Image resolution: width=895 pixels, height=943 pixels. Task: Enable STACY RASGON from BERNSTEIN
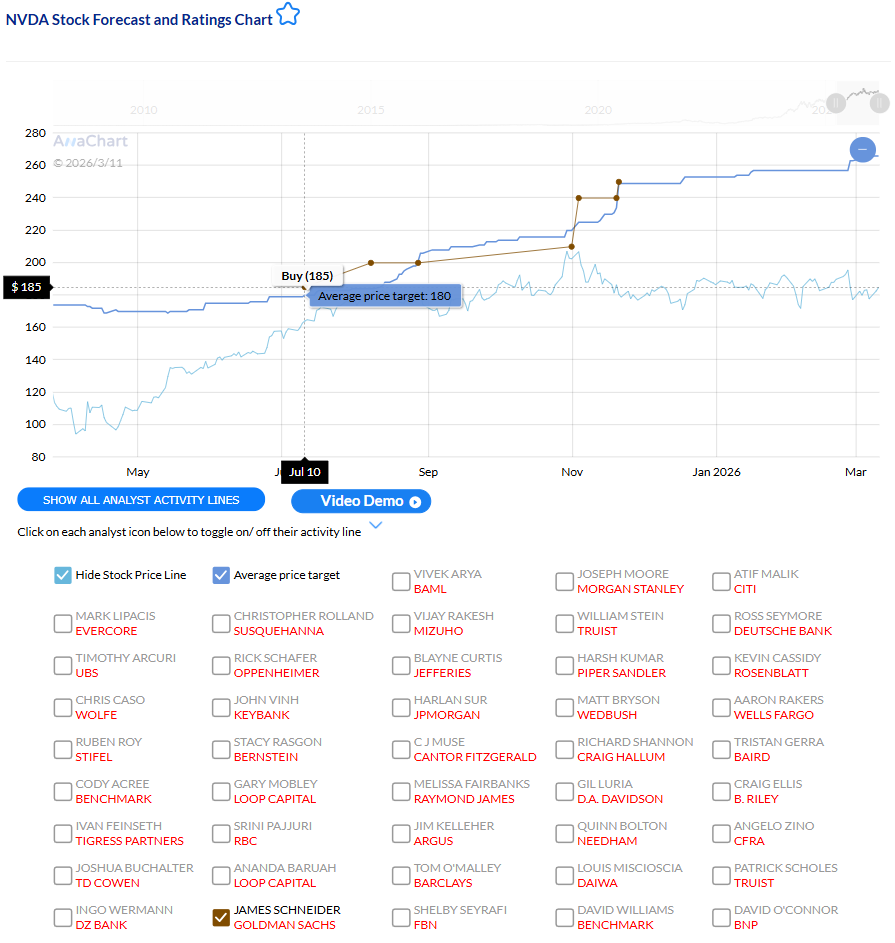(x=220, y=749)
